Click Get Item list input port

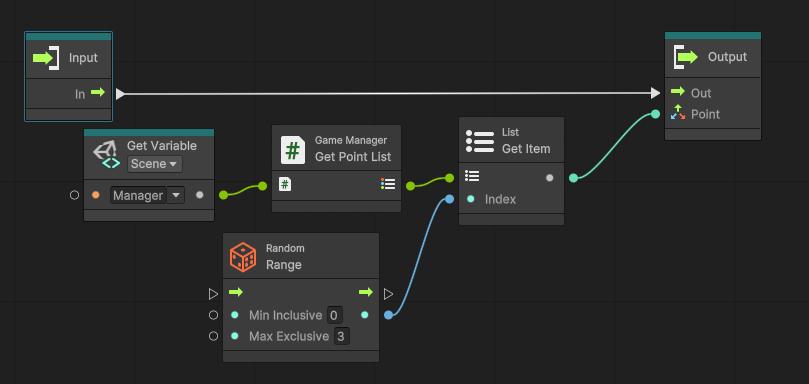pos(449,178)
